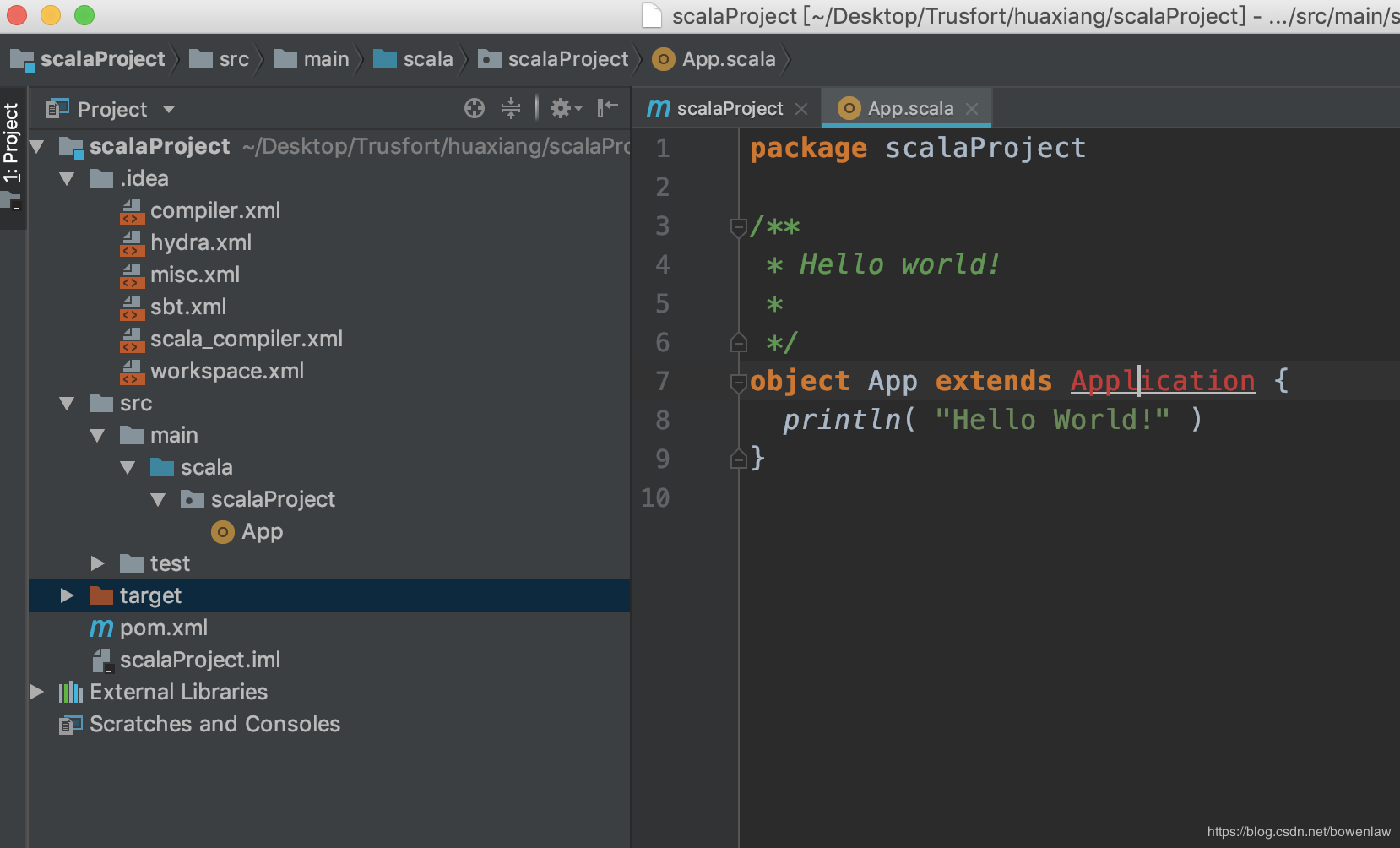This screenshot has height=848, width=1400.
Task: Hide the Project panel with the hide icon
Action: pyautogui.click(x=608, y=107)
